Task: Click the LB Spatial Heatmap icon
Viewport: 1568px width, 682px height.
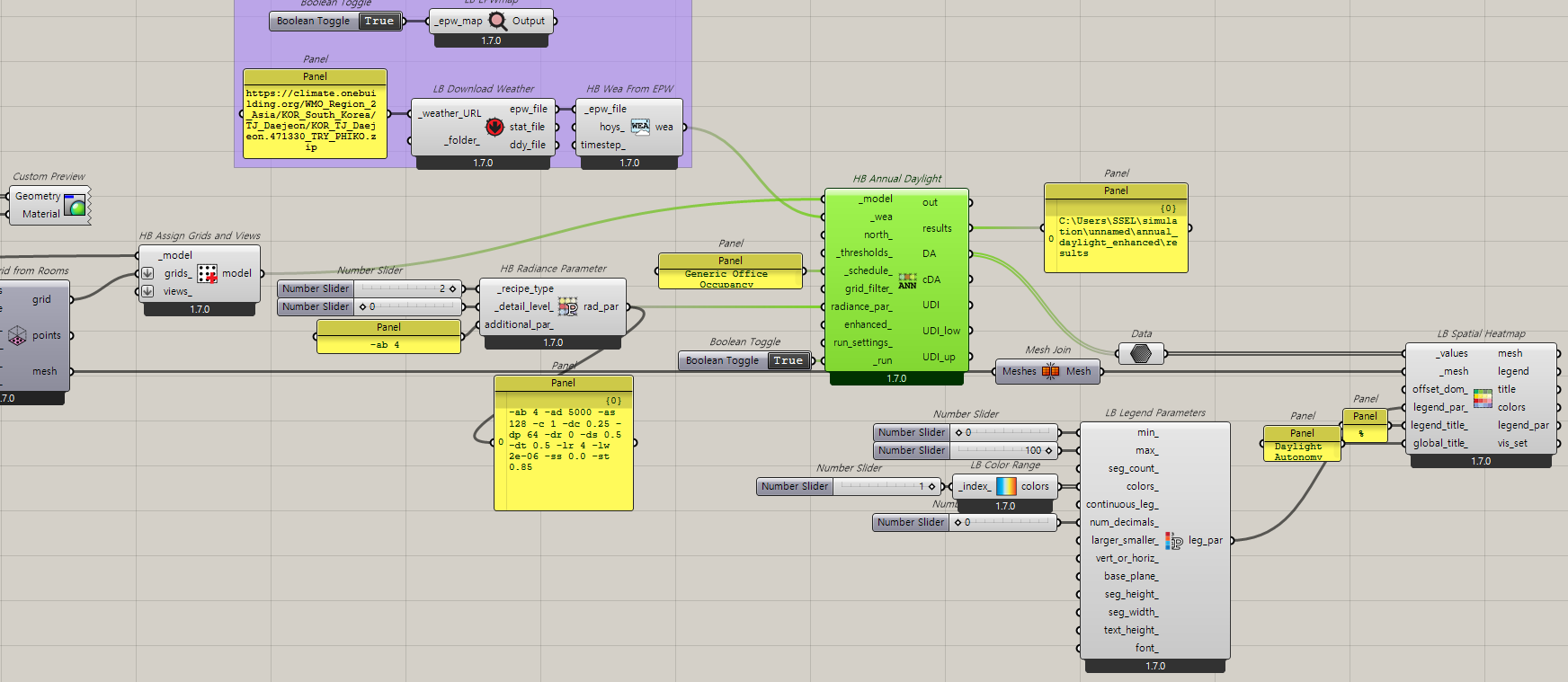Action: pyautogui.click(x=1483, y=398)
